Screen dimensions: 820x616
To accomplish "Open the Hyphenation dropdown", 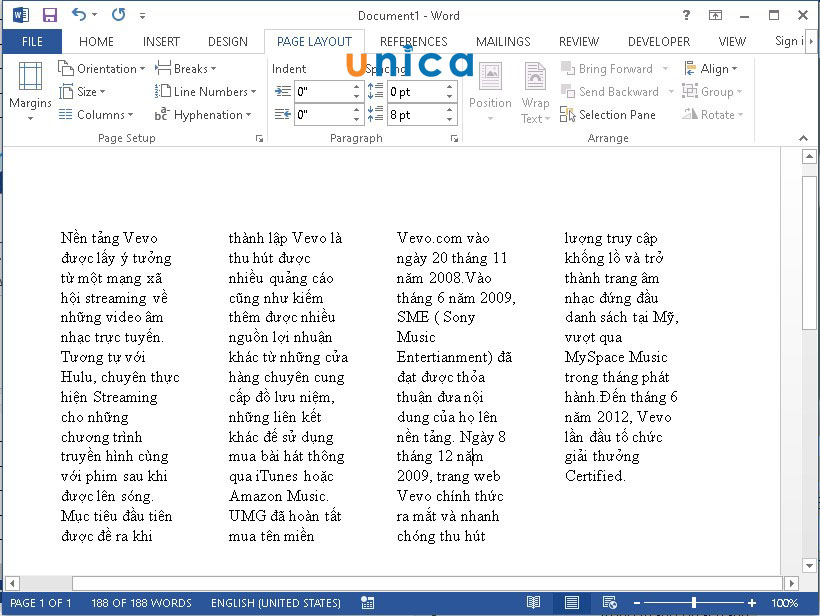I will click(203, 115).
